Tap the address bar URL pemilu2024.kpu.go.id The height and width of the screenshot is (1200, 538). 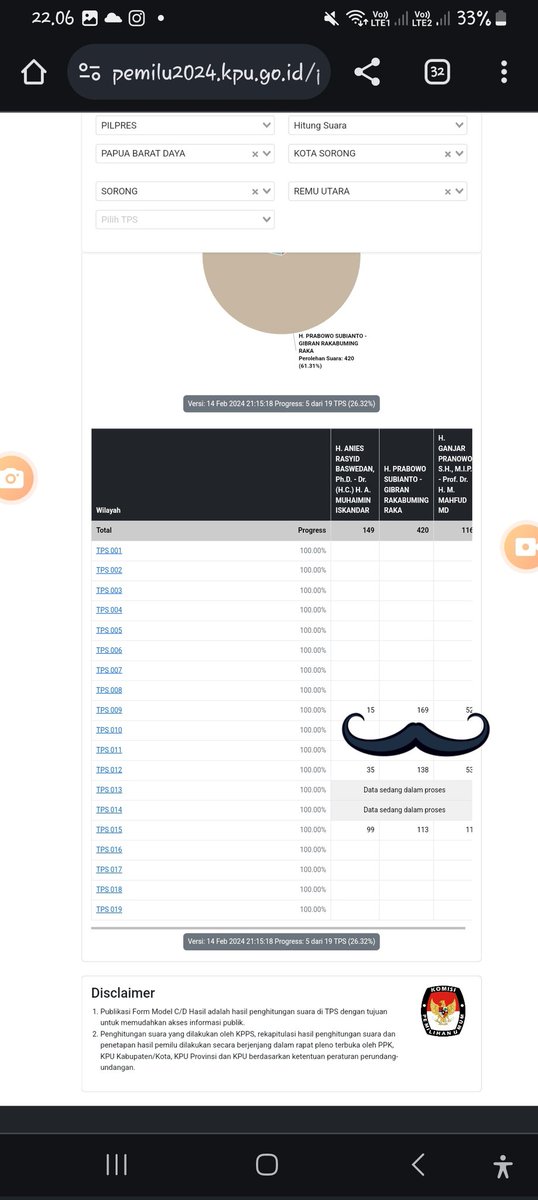[218, 72]
